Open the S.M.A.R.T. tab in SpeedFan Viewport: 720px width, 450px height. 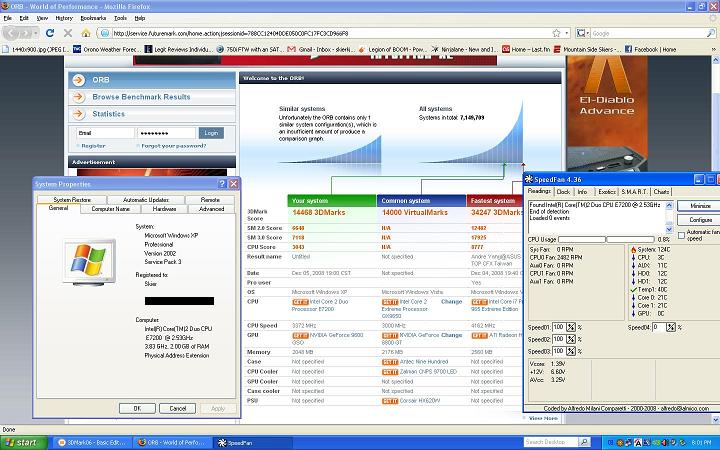[x=633, y=191]
